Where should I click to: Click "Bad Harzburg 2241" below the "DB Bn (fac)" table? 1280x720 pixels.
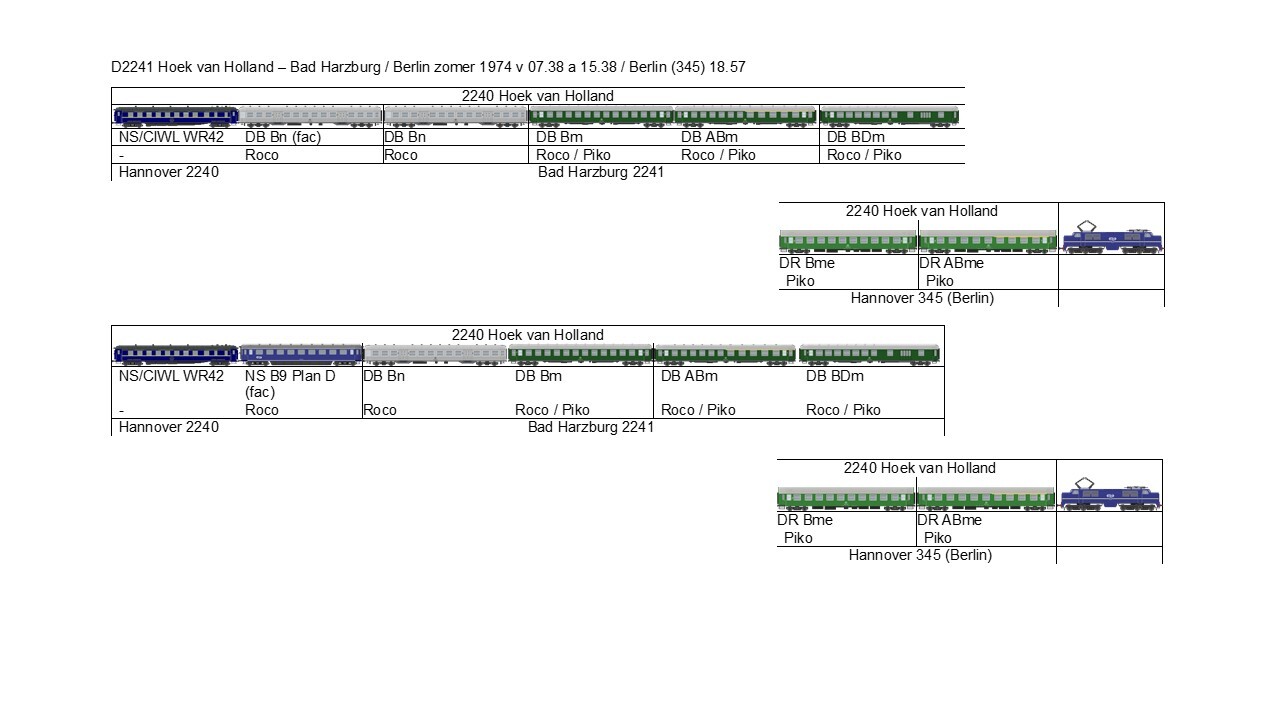tap(601, 172)
